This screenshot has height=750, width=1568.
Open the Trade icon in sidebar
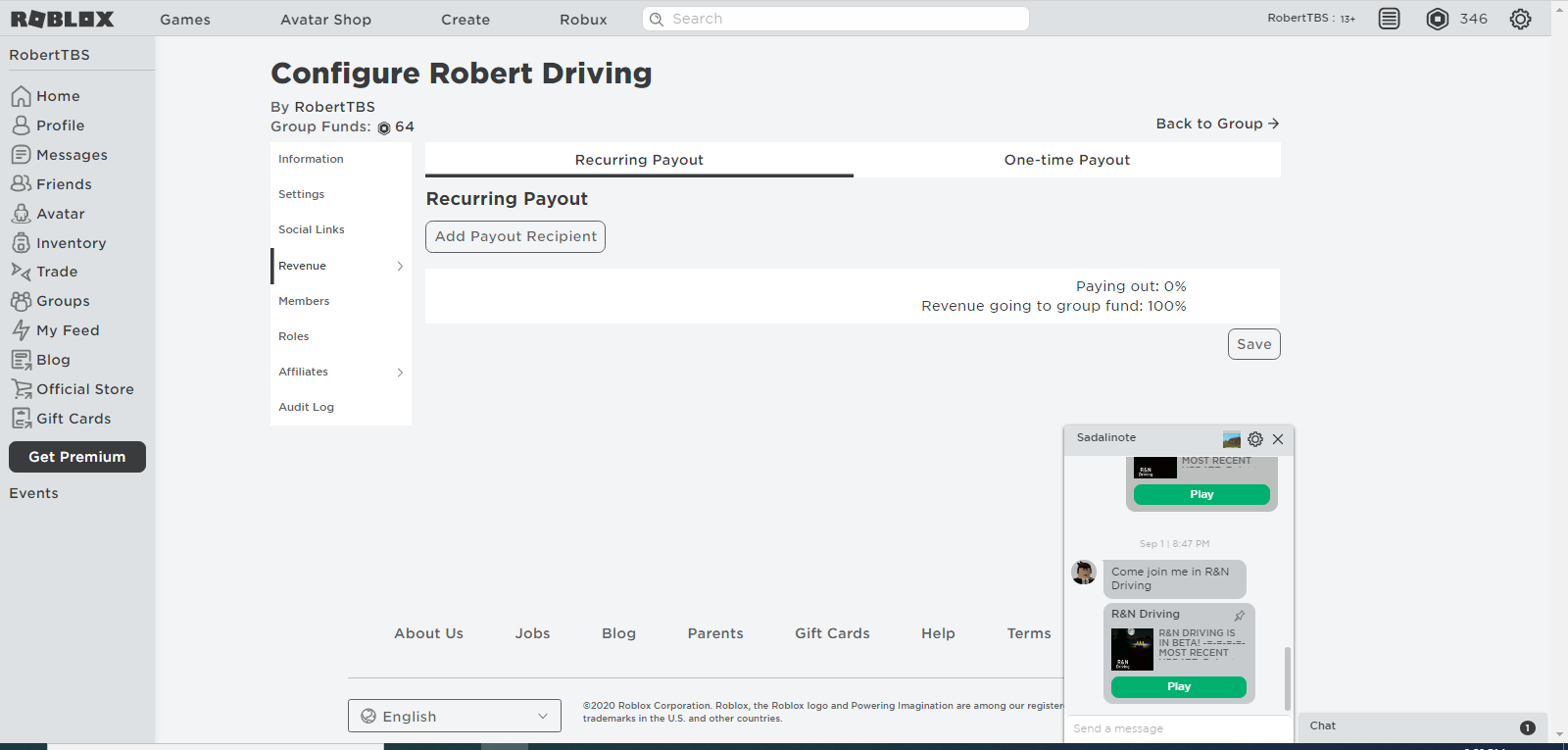tap(21, 272)
